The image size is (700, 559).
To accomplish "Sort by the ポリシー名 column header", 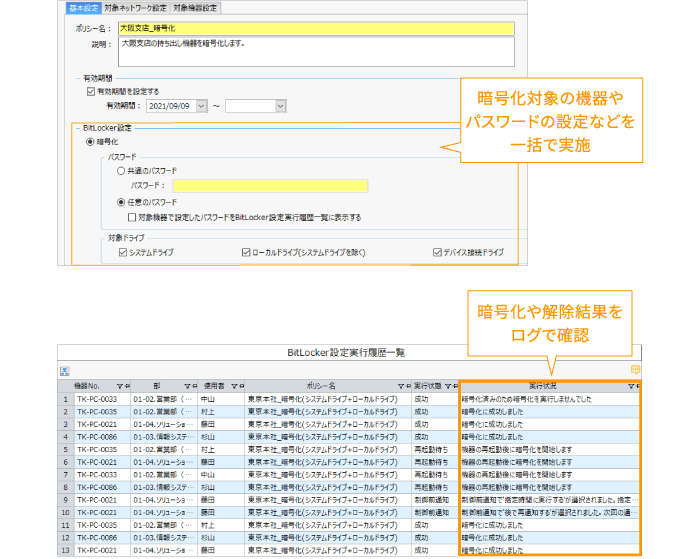I will [321, 386].
